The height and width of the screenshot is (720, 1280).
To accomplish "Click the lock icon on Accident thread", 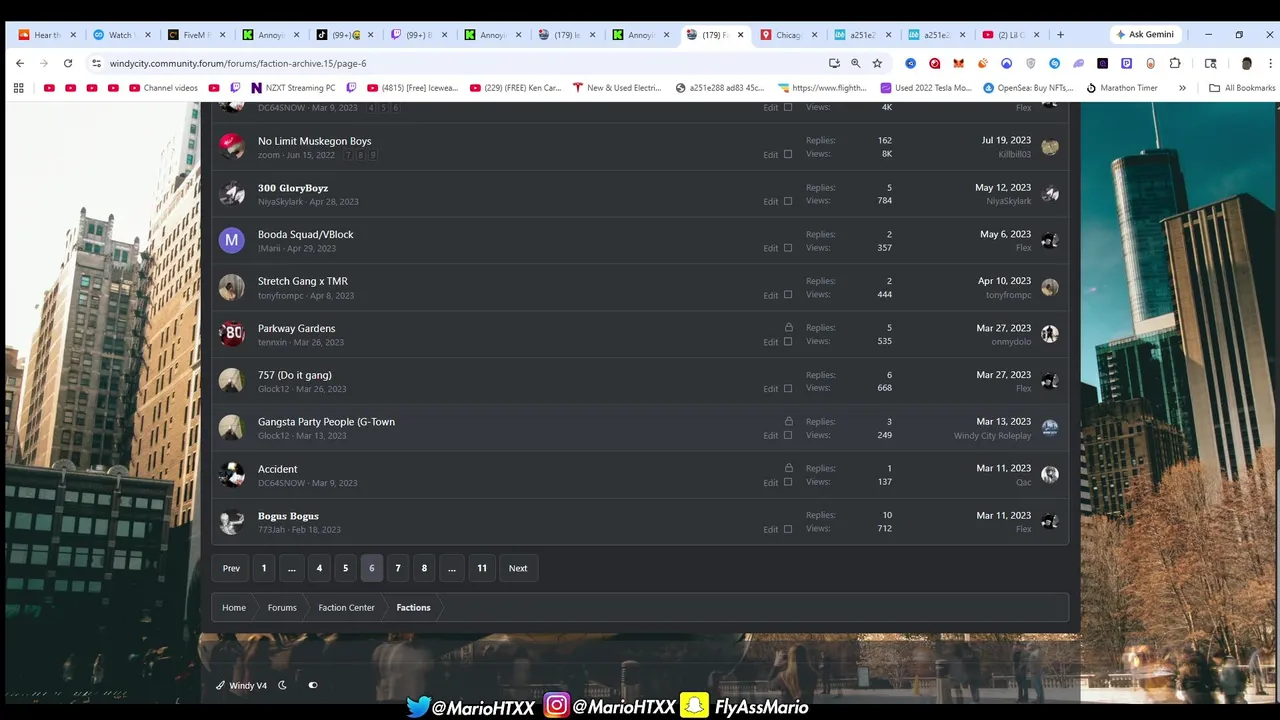I will coord(788,468).
